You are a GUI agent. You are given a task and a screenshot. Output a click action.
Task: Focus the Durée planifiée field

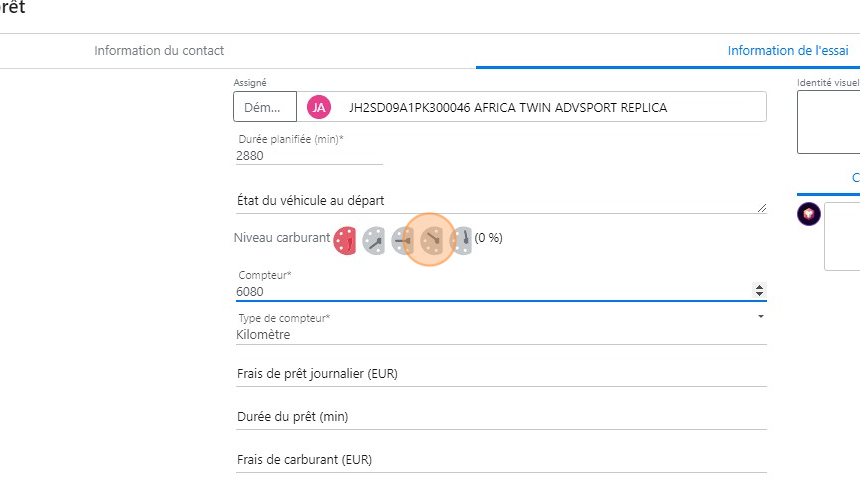309,156
